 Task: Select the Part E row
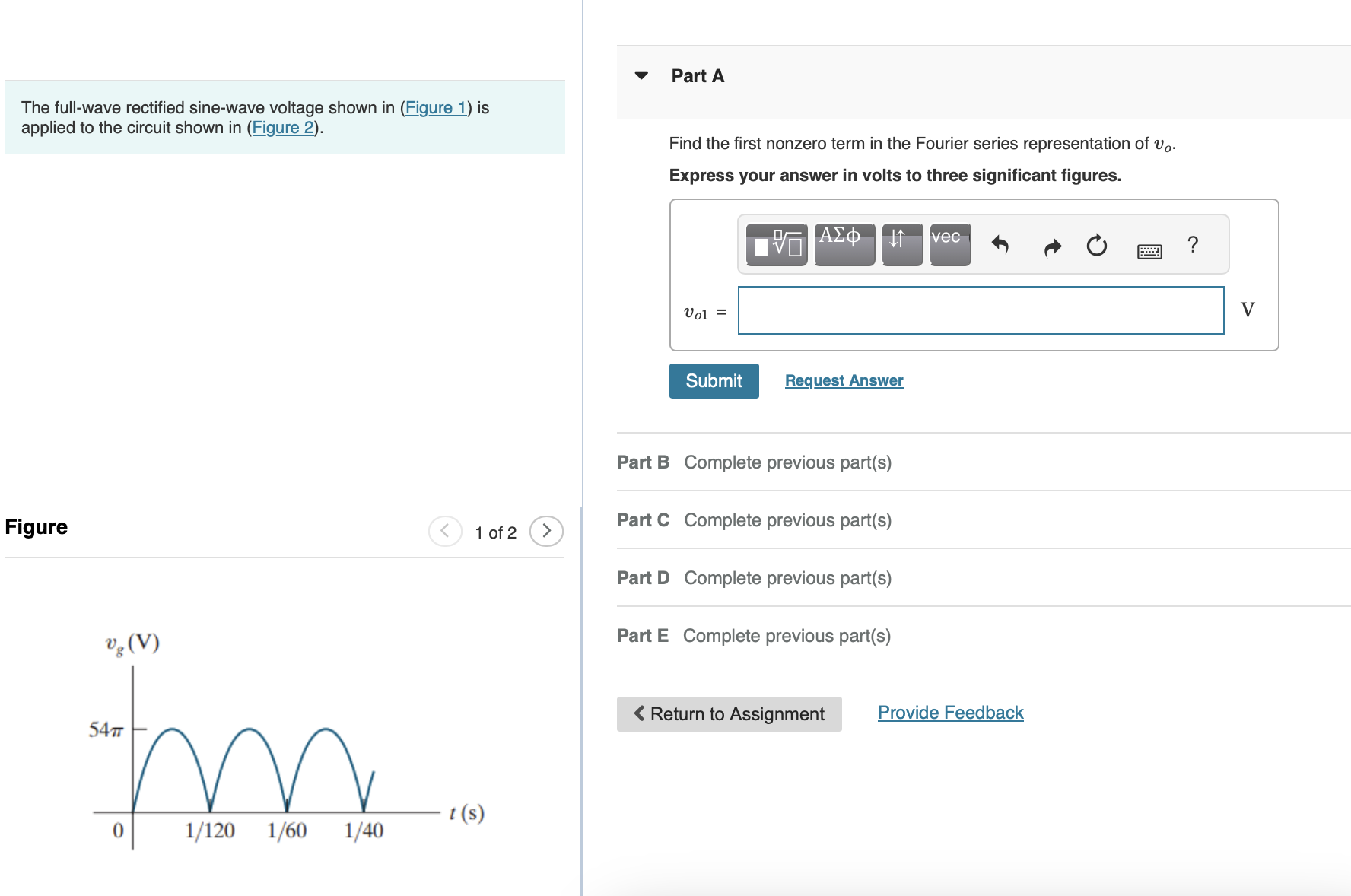(984, 636)
